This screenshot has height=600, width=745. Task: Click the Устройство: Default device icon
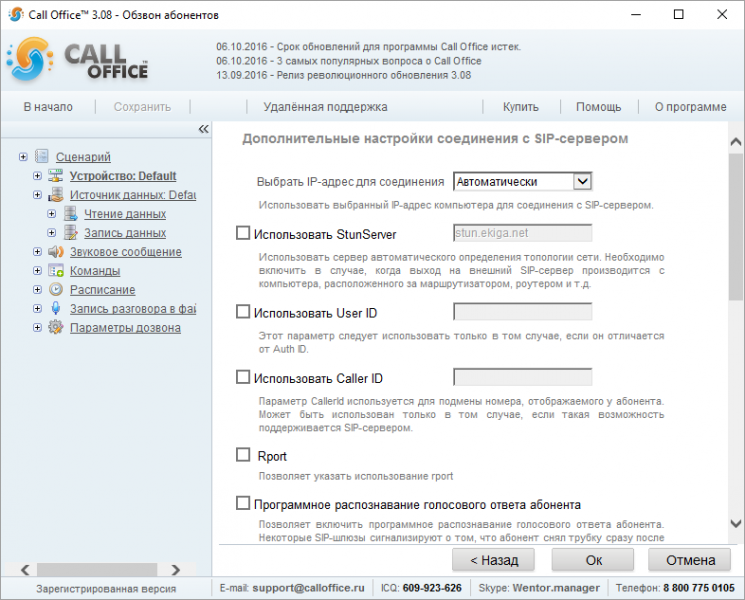click(56, 175)
